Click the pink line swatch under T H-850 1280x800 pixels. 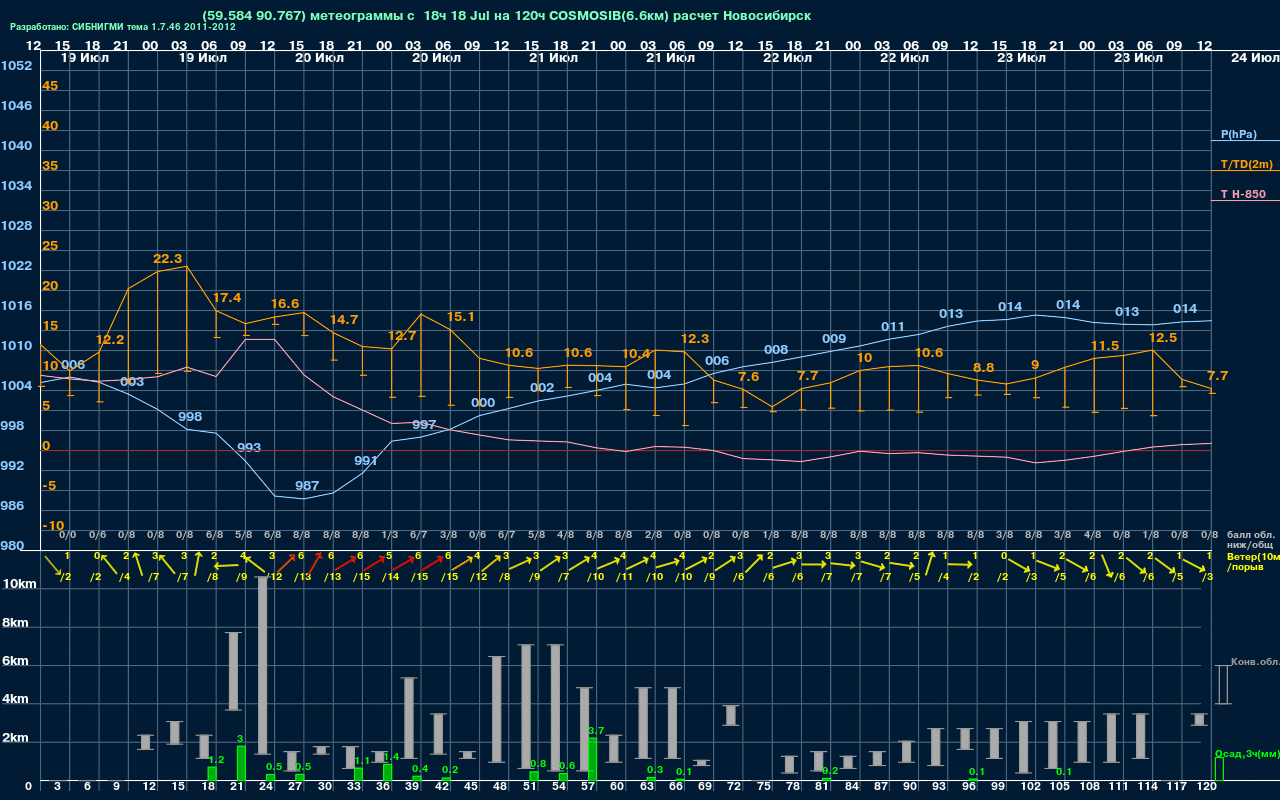click(1245, 201)
